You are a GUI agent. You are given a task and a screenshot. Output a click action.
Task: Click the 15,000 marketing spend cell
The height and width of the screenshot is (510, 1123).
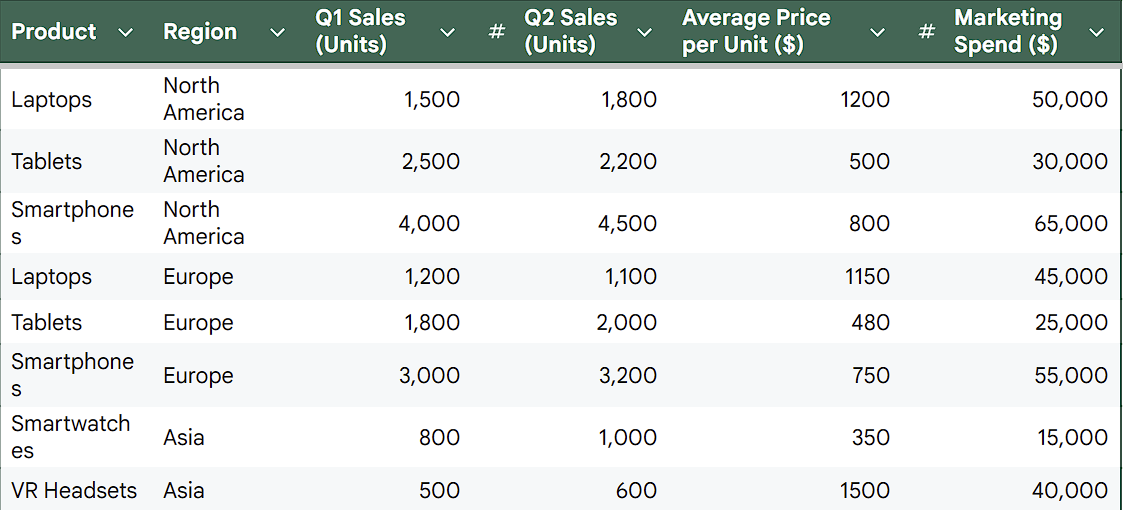tap(1070, 437)
